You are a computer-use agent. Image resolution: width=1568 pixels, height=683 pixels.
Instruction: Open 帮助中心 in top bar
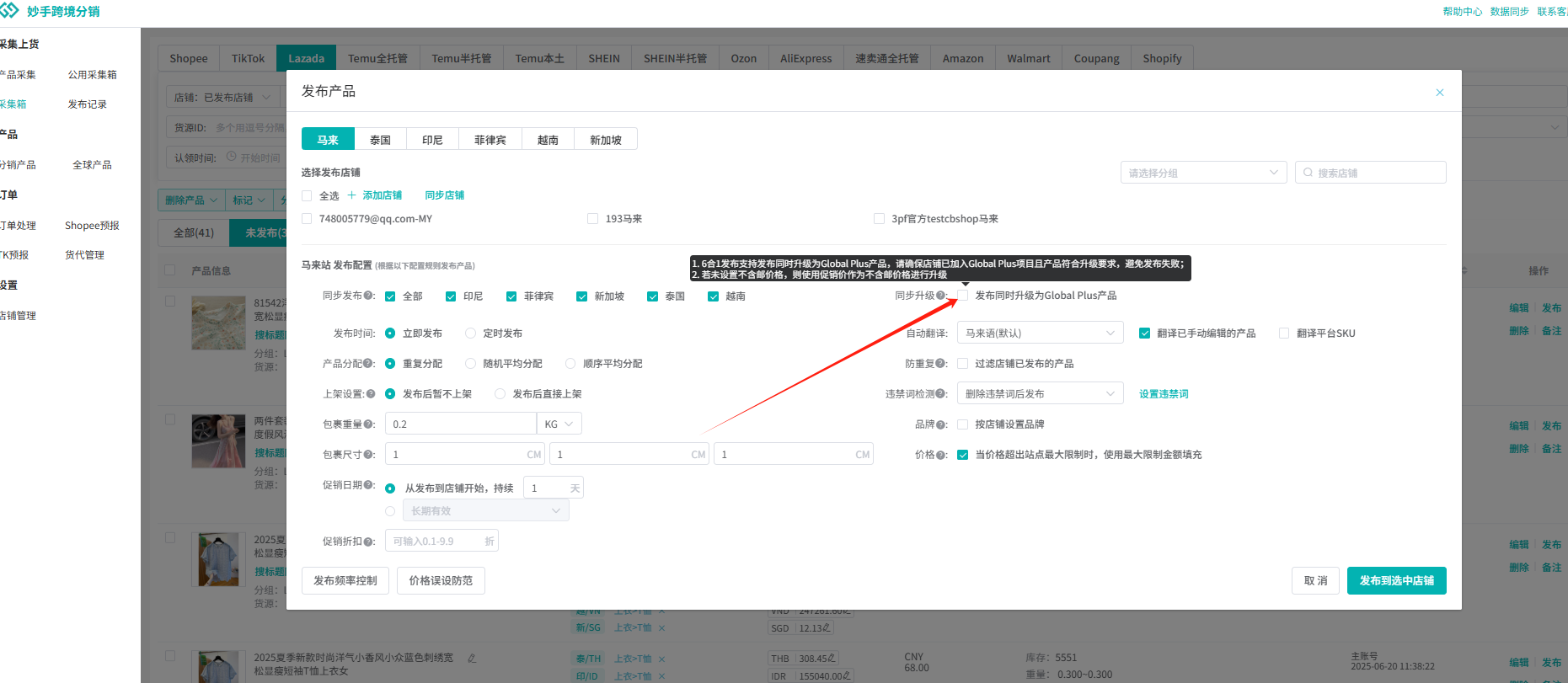[1463, 12]
